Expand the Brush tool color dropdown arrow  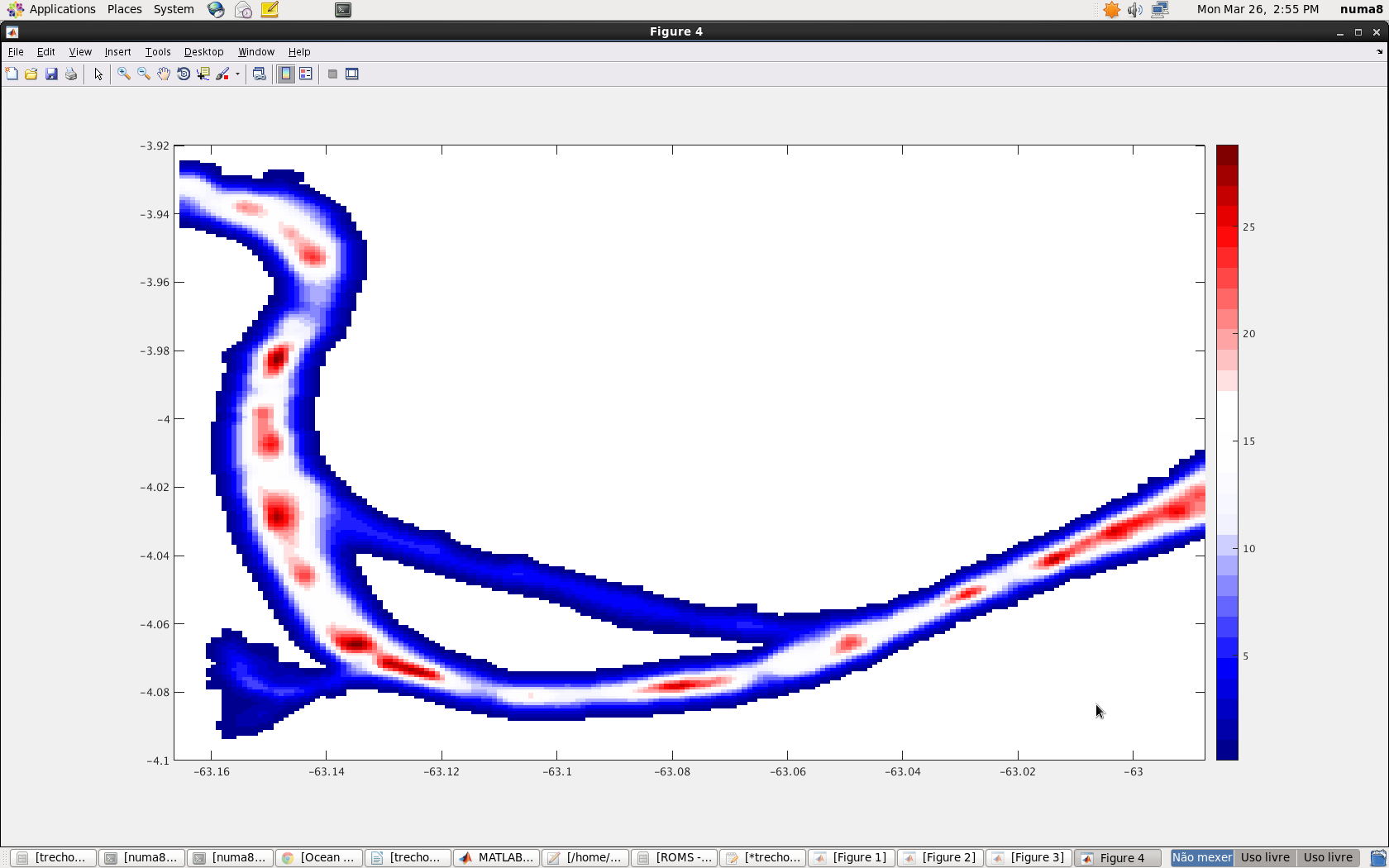coord(237,74)
